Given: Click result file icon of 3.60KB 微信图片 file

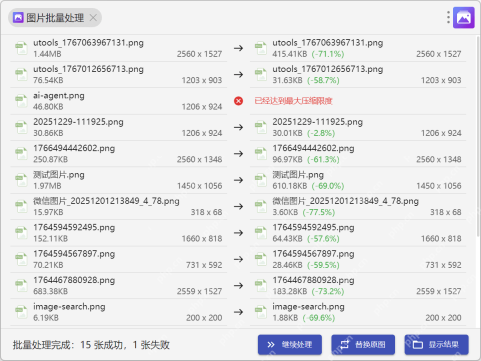Looking at the screenshot, I should click(x=261, y=206).
